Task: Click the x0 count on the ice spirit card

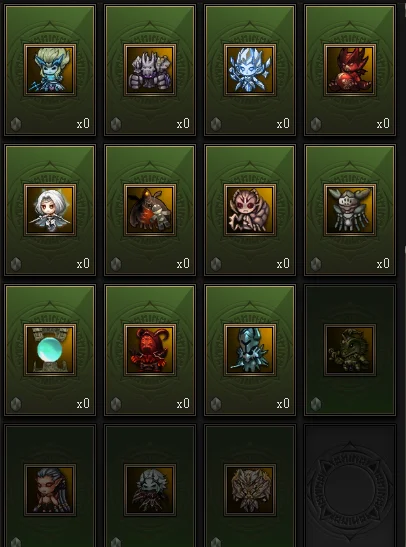Action: (x=283, y=123)
